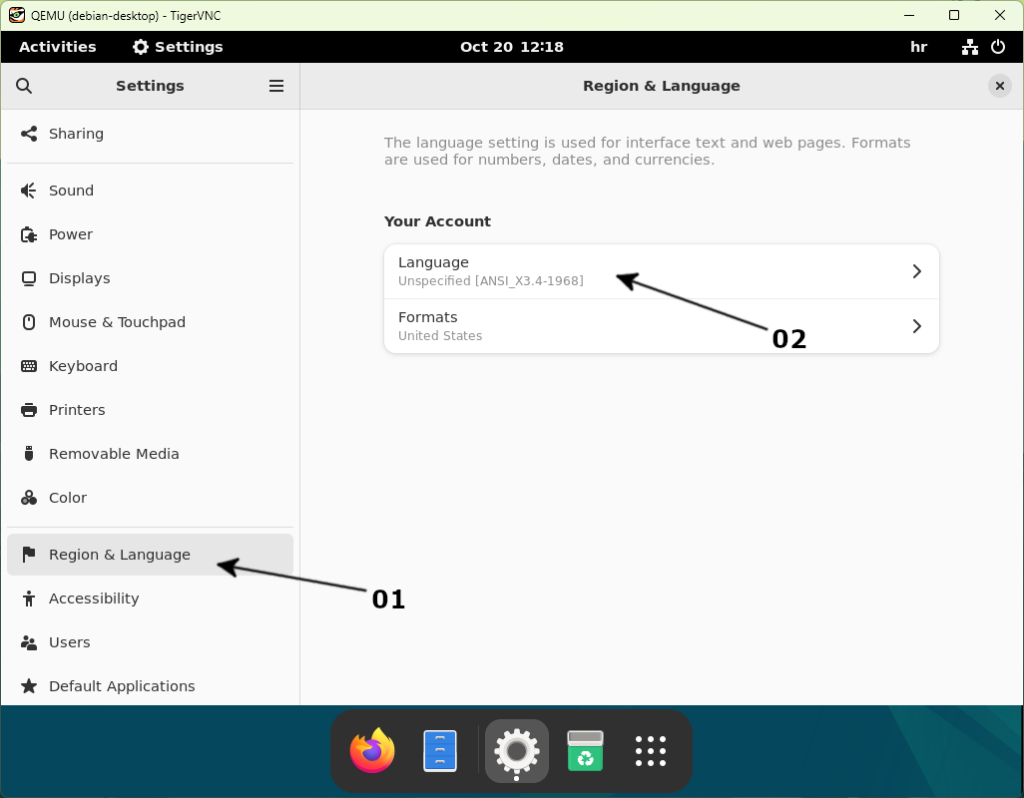Image resolution: width=1024 pixels, height=798 pixels.
Task: Expand the Language row chevron
Action: pos(916,272)
